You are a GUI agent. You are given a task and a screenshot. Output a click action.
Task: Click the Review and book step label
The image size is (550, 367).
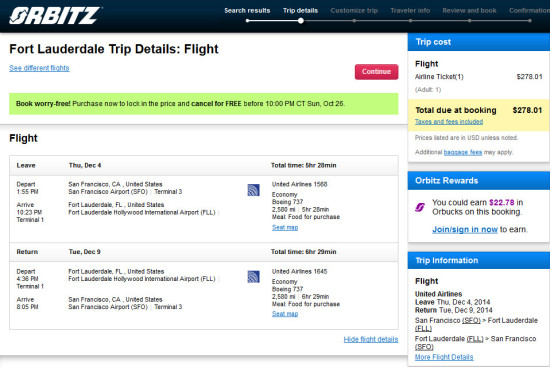[x=469, y=11]
